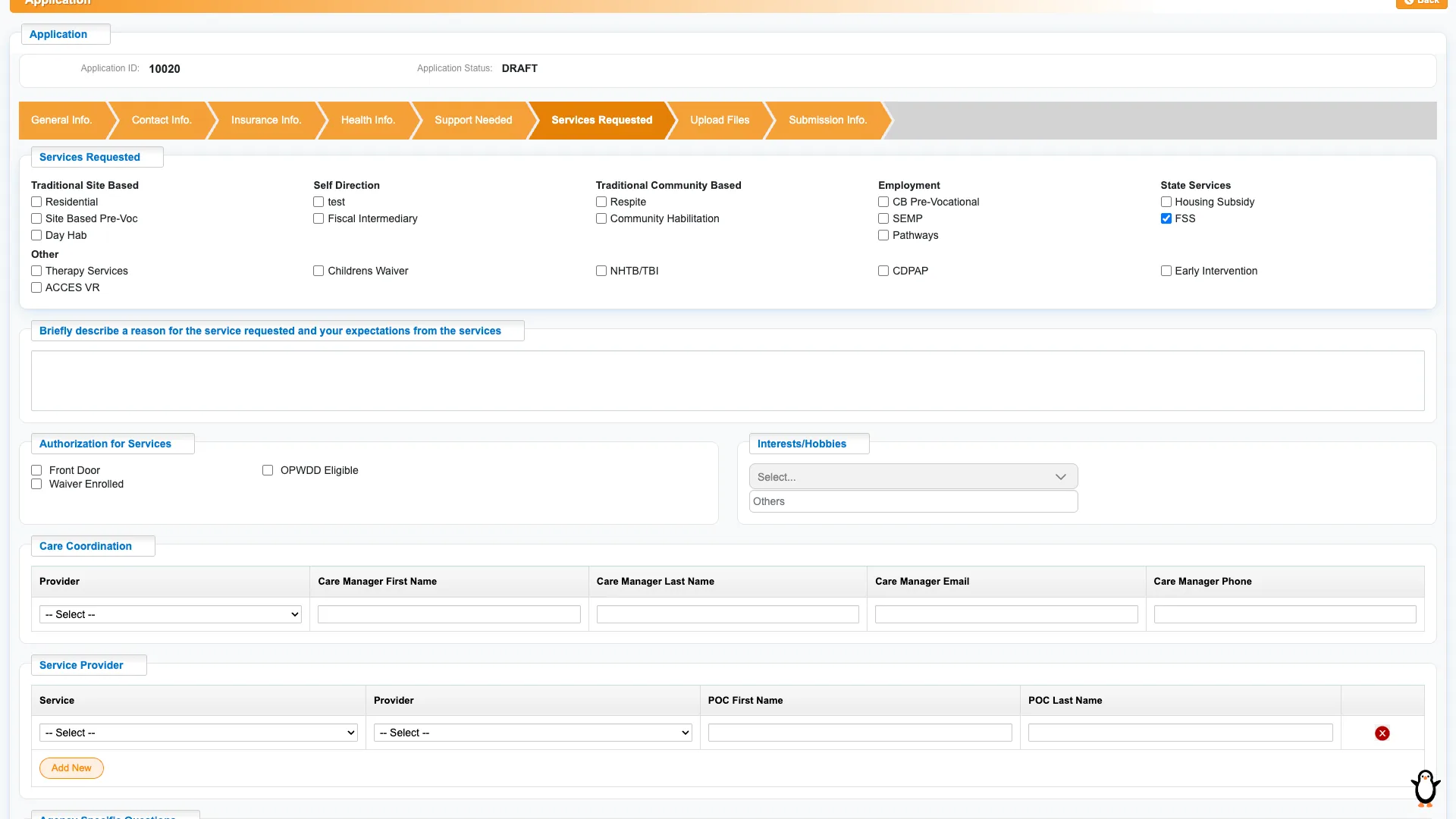Uncheck the FSS checkbox
The image size is (1456, 819).
pyautogui.click(x=1166, y=218)
